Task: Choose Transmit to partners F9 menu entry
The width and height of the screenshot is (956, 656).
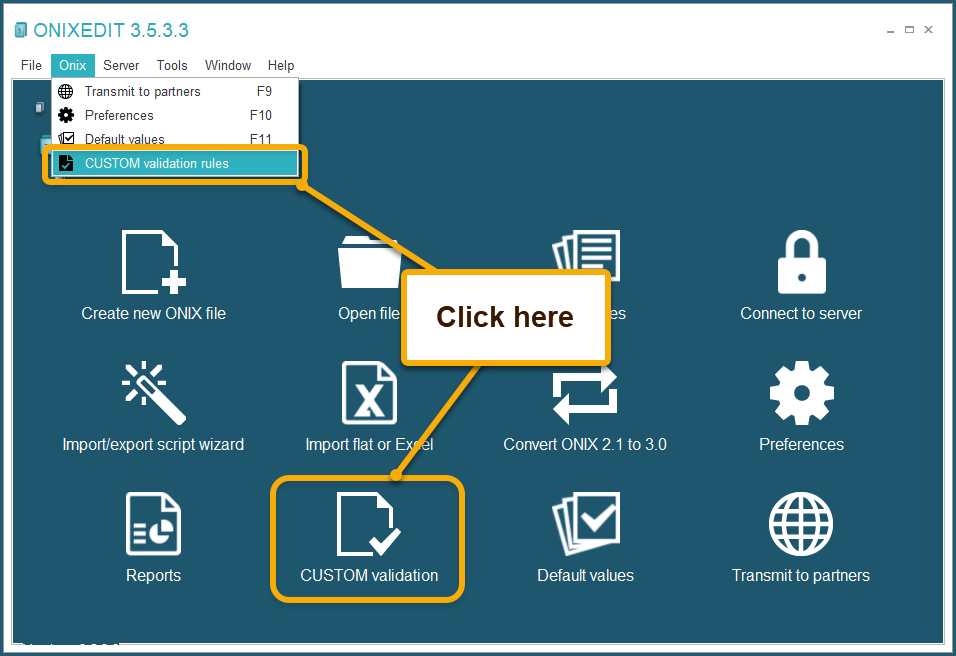Action: pos(175,91)
